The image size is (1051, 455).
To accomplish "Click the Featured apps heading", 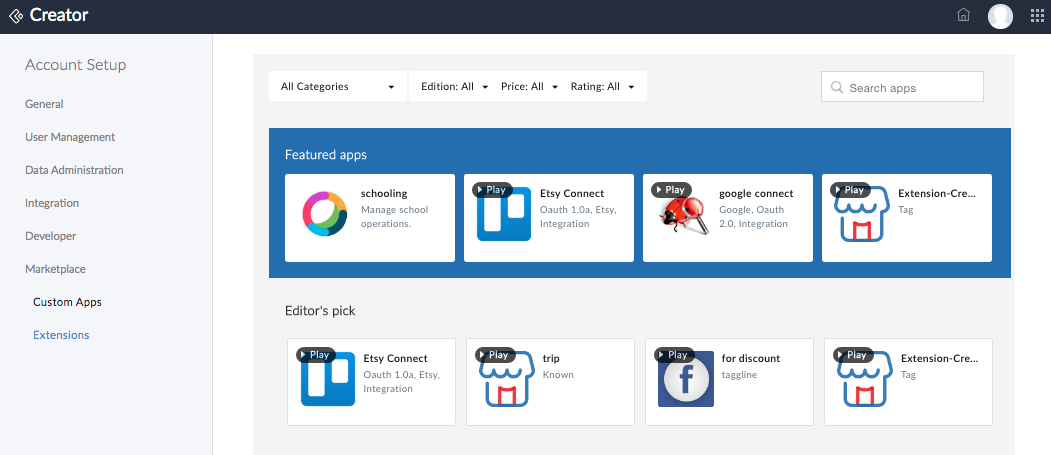I will click(326, 154).
